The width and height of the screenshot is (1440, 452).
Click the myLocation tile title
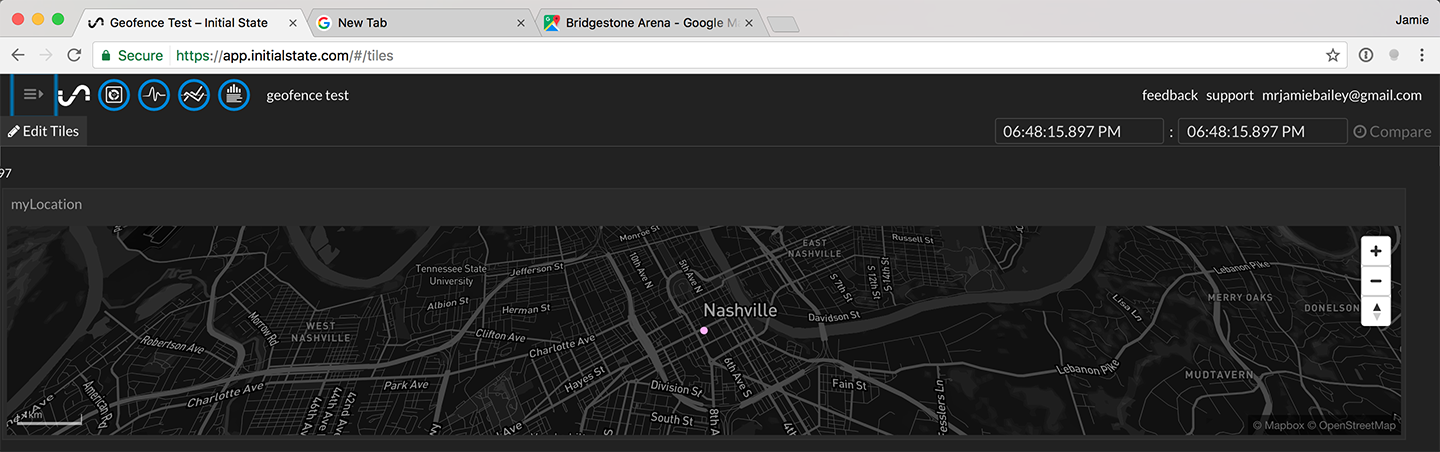pyautogui.click(x=46, y=204)
